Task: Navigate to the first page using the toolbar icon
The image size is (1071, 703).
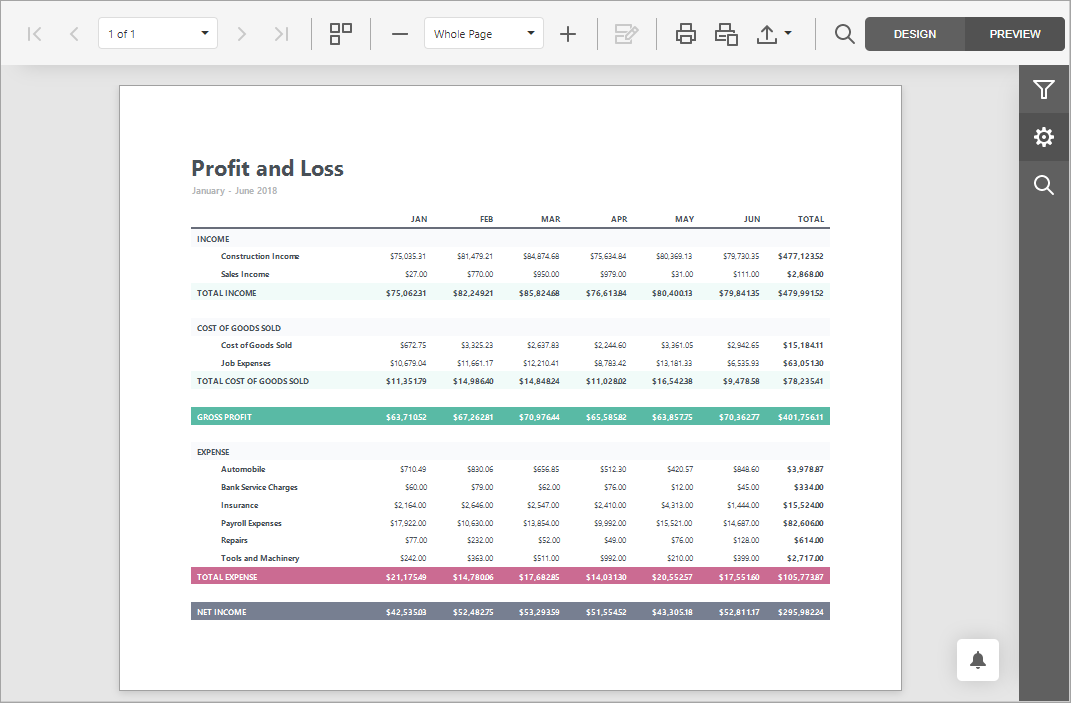Action: click(x=34, y=33)
